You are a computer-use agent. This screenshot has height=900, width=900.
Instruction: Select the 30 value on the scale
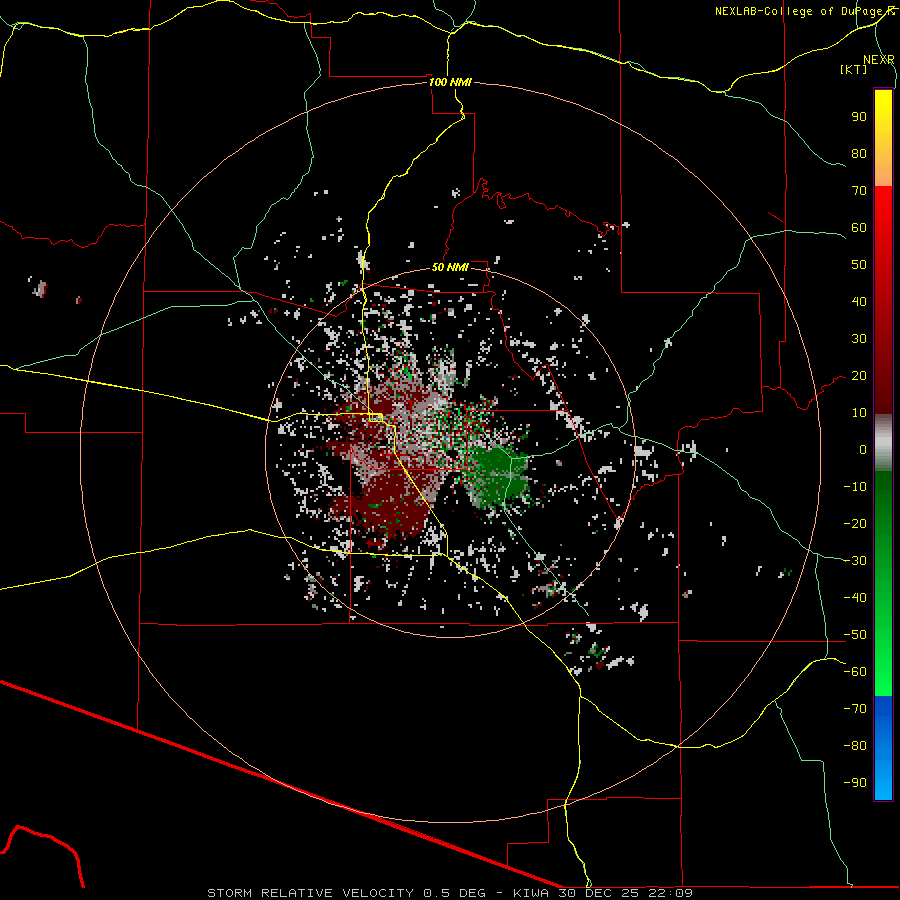click(x=859, y=339)
